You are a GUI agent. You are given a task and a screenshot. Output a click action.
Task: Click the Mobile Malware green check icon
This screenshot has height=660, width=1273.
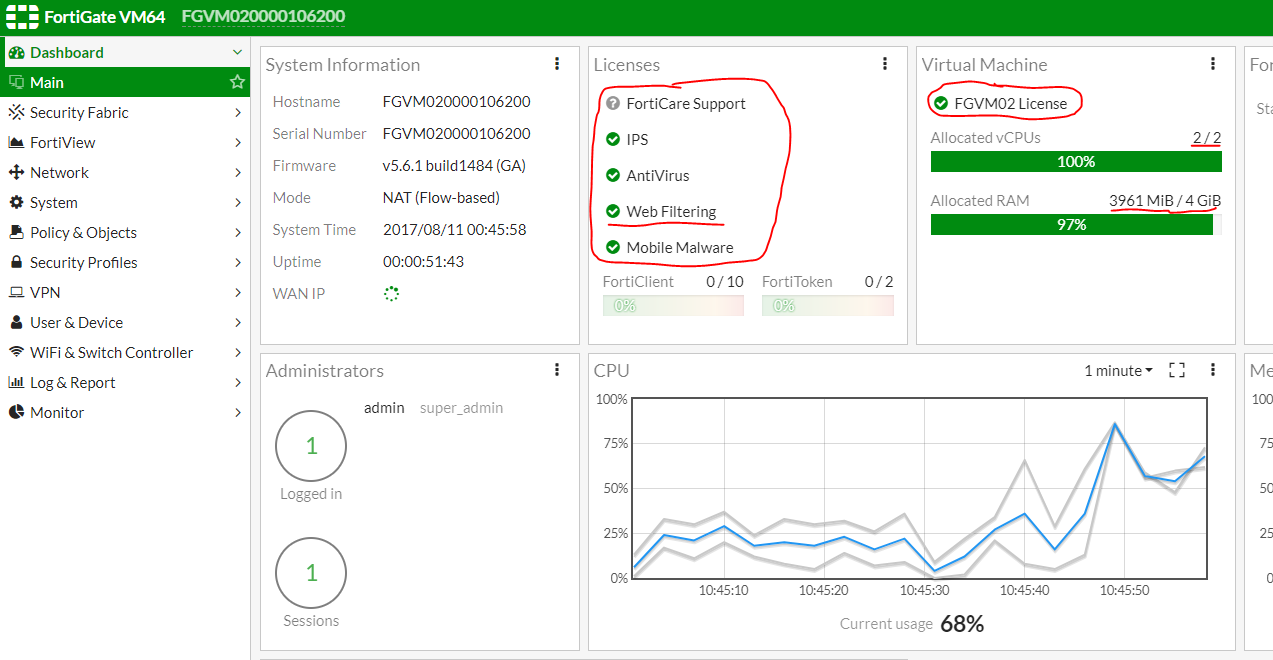point(613,247)
